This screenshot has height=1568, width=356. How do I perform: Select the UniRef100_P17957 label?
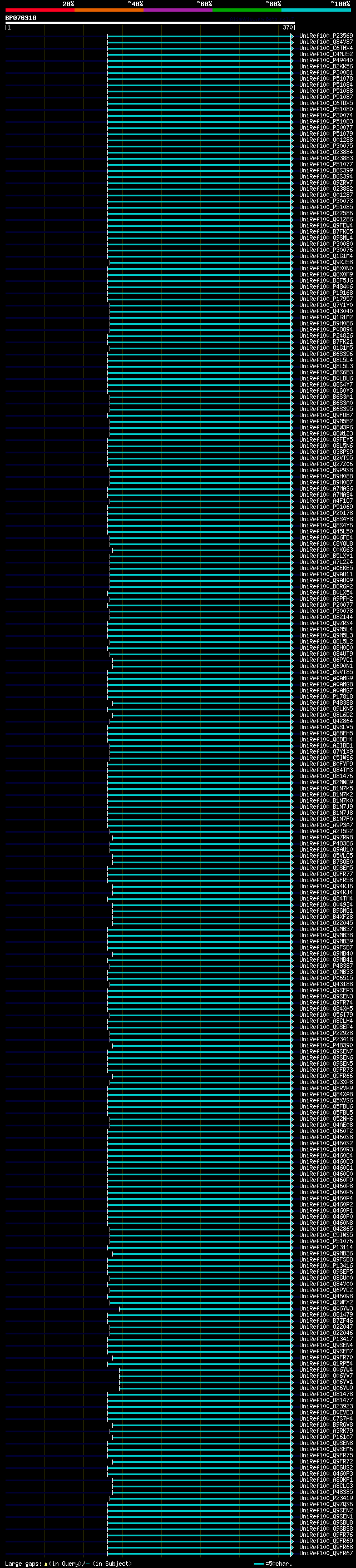[326, 299]
